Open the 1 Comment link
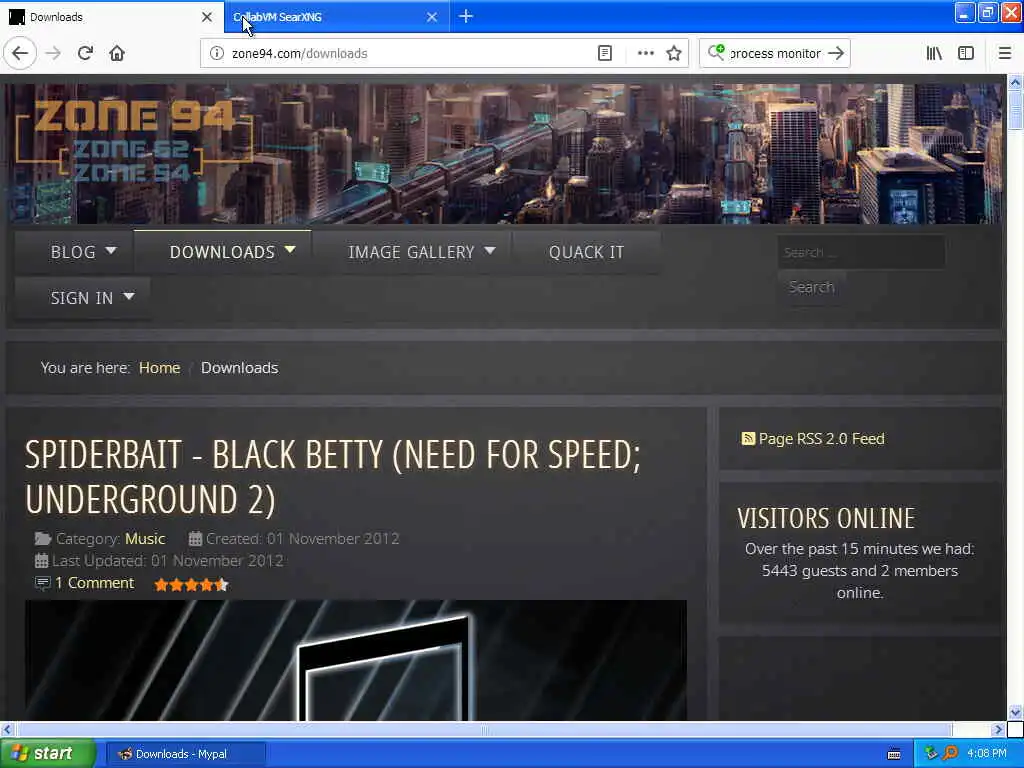 tap(94, 583)
